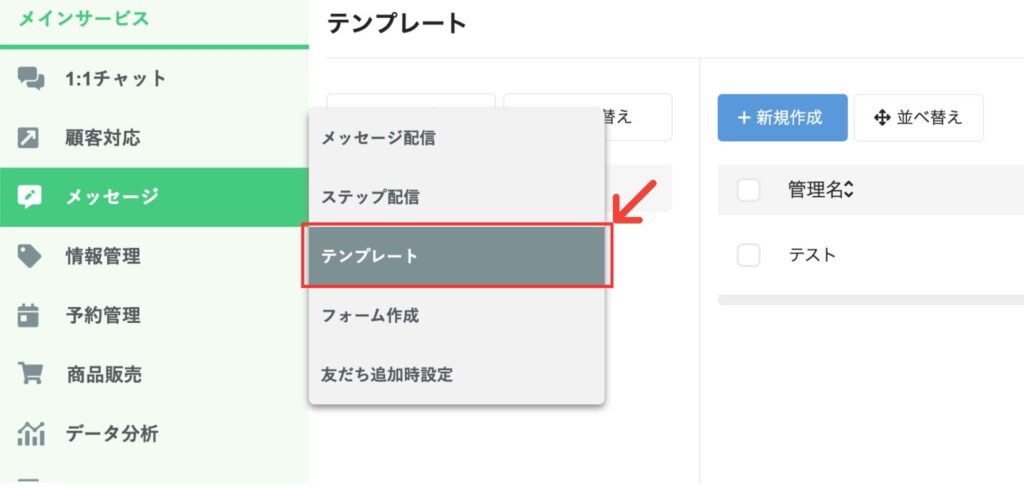This screenshot has height=487, width=1024.
Task: Click the 1:1チャット chat bubbles icon
Action: point(31,79)
